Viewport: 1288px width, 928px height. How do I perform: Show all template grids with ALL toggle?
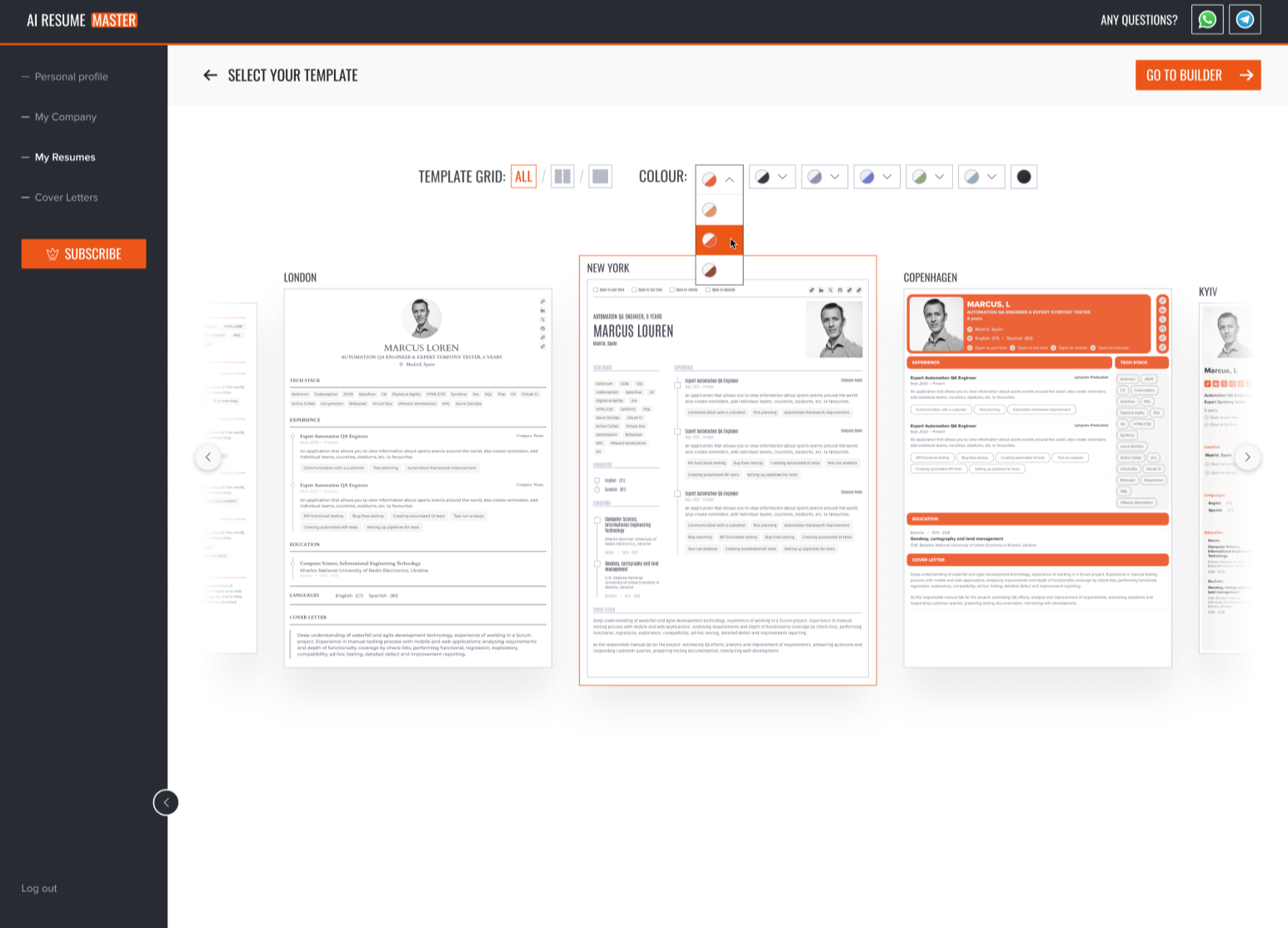(x=523, y=177)
